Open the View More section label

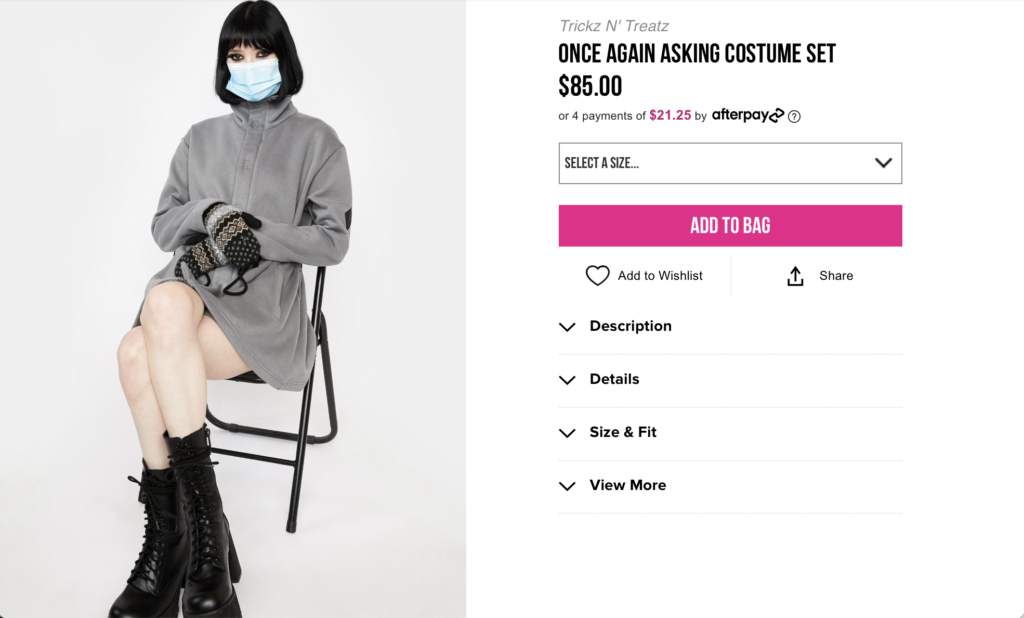(x=627, y=485)
